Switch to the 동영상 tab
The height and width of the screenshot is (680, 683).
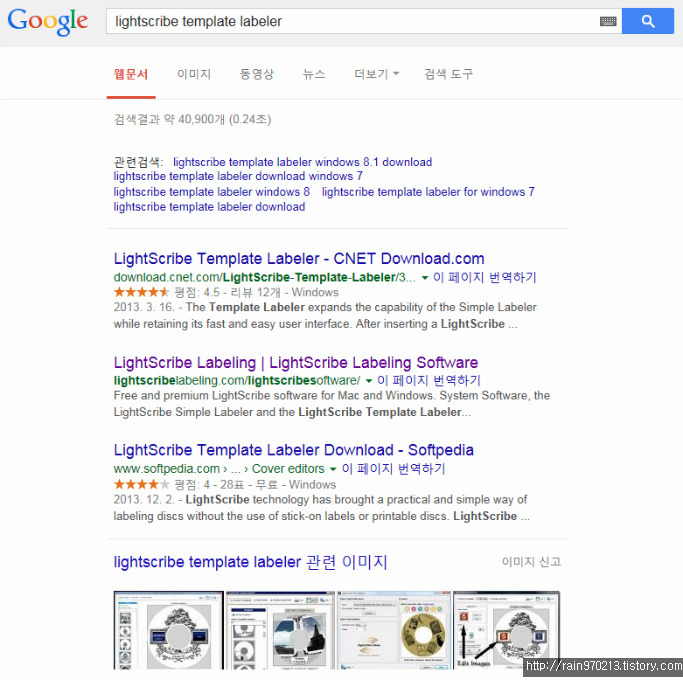tap(257, 74)
